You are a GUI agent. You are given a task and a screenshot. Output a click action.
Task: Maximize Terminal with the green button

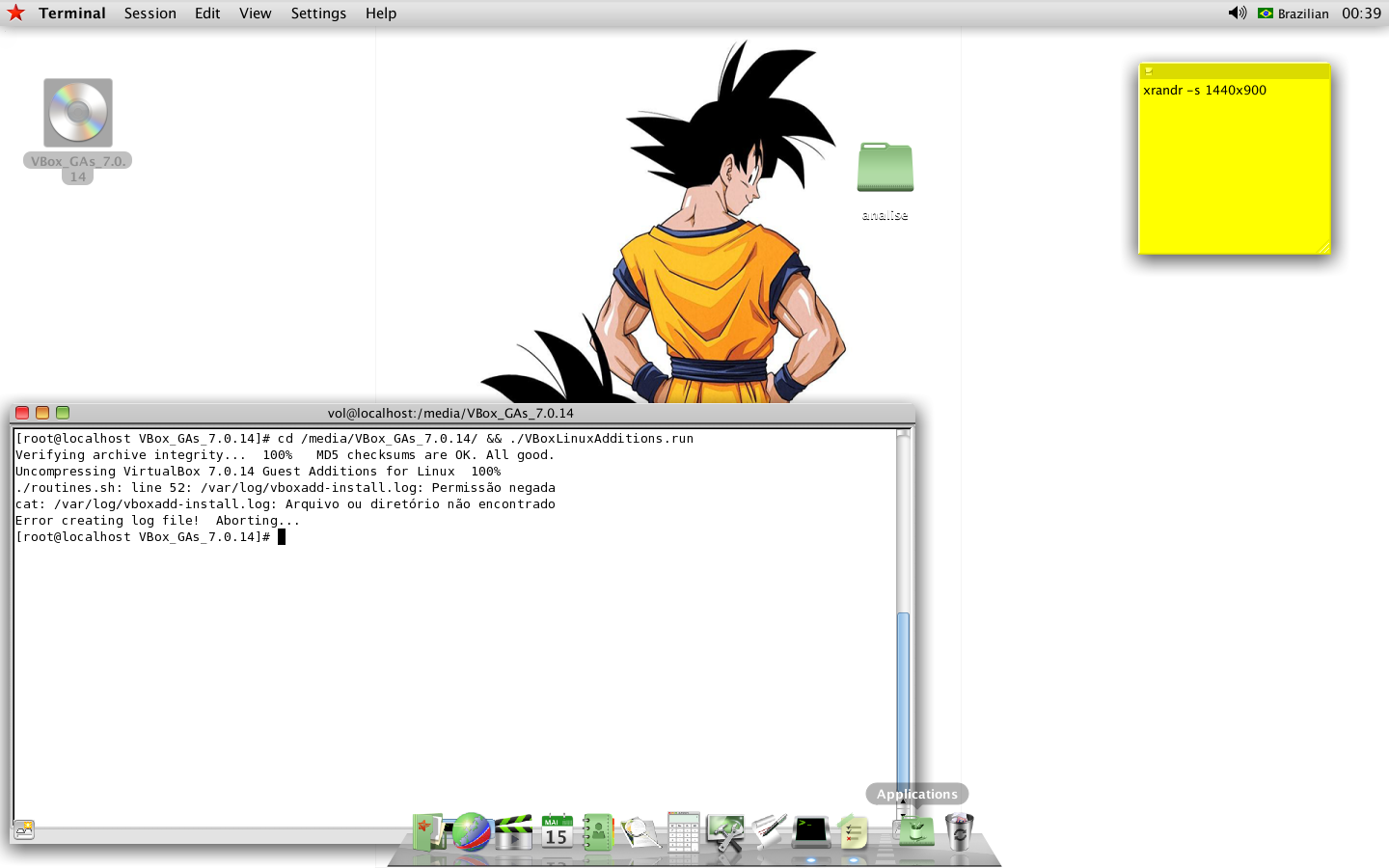(x=63, y=413)
